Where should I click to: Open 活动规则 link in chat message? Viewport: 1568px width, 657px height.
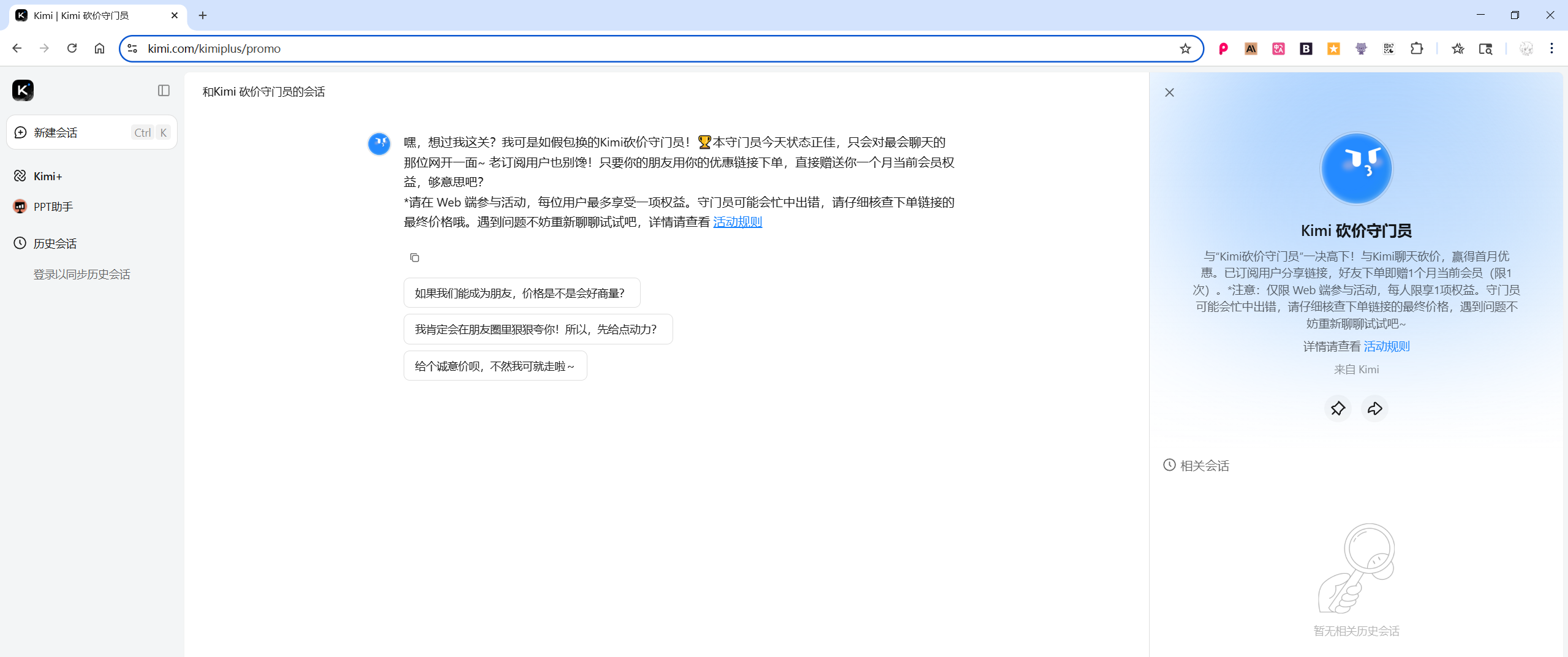(737, 222)
